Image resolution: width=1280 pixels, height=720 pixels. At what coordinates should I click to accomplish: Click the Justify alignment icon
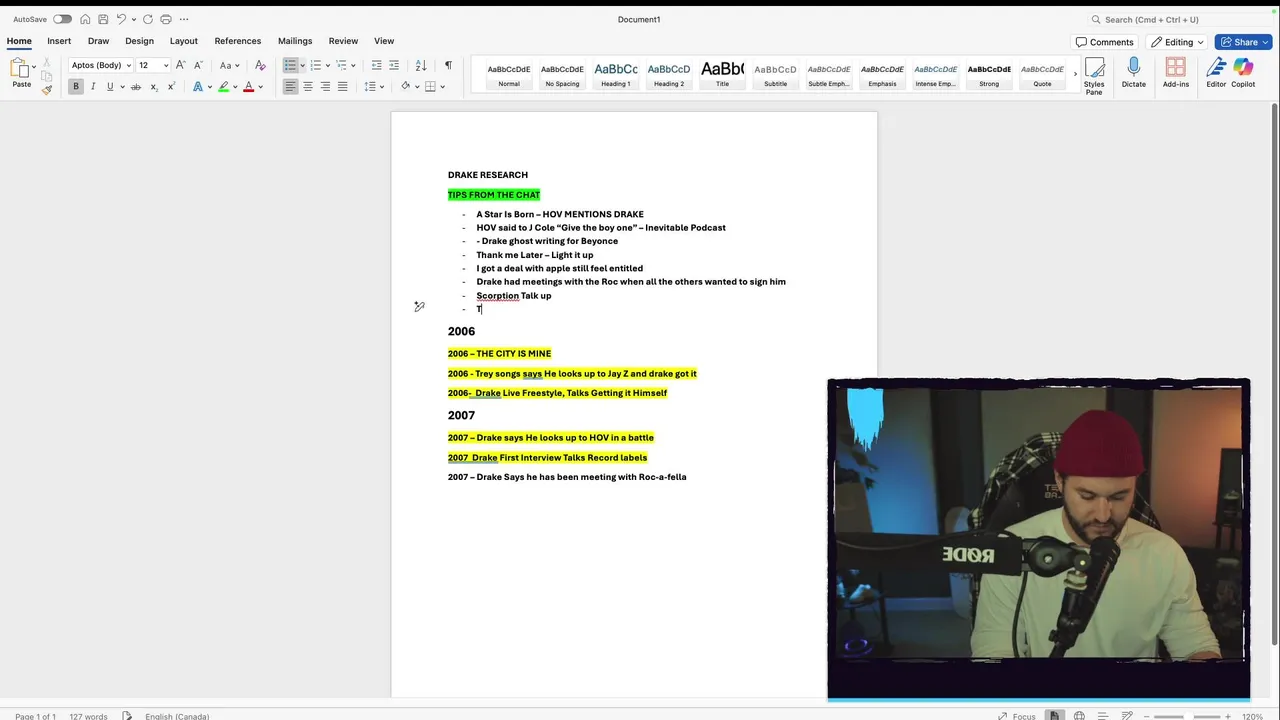coord(342,87)
